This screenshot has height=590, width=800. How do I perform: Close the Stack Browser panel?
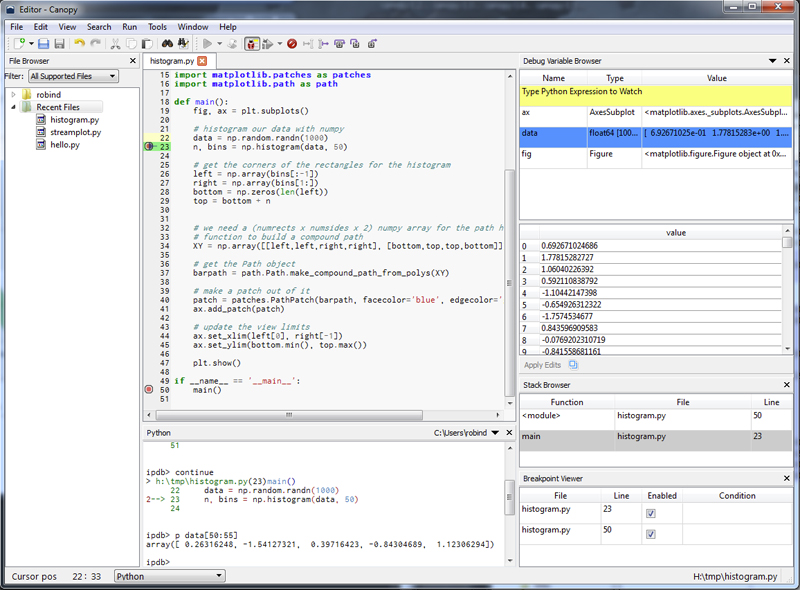point(787,385)
